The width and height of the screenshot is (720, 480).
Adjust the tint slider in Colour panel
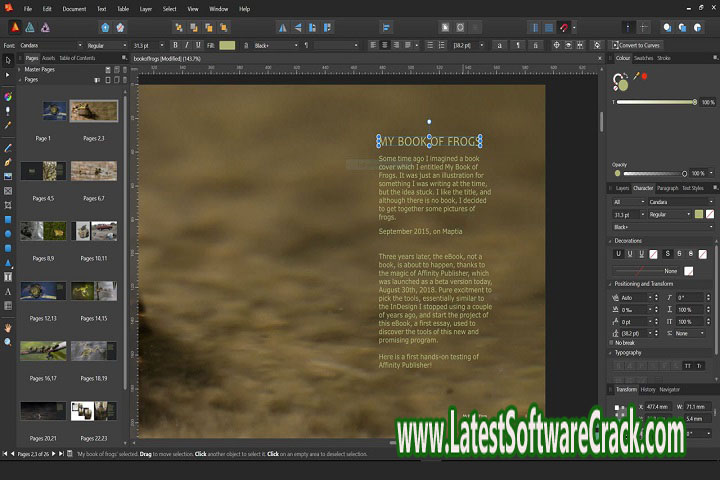click(655, 102)
